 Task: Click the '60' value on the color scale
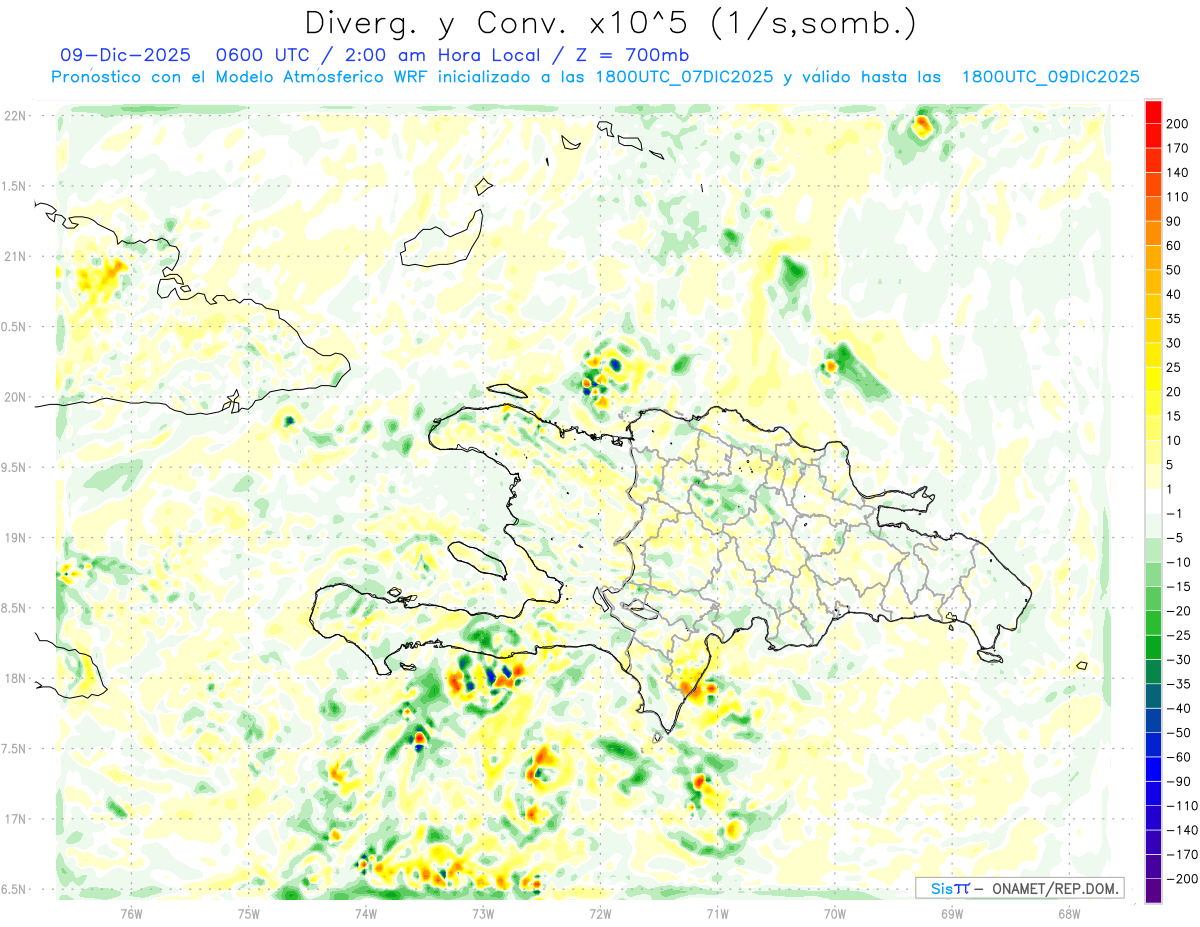click(1174, 246)
